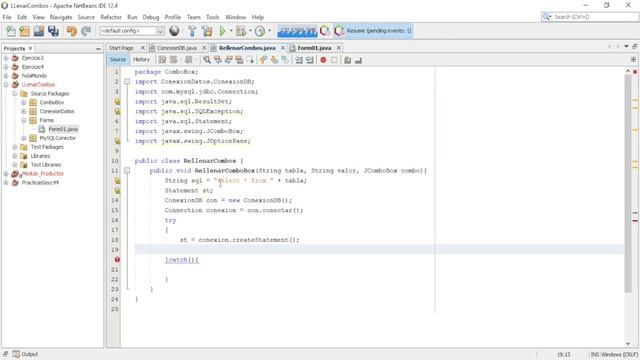Screen dimensions: 640x360
Task: Click the Find Previous Occurrence icon
Action: click(x=218, y=60)
